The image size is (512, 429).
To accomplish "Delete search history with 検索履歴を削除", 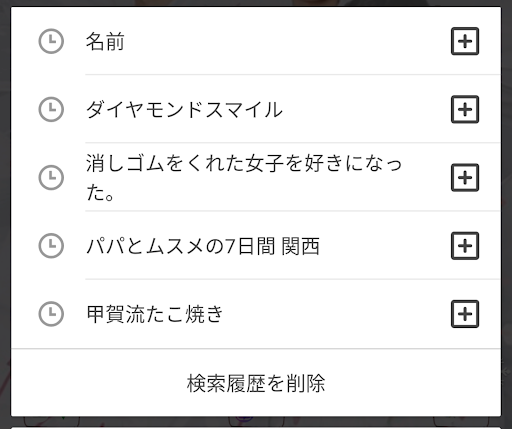I will coord(256,383).
